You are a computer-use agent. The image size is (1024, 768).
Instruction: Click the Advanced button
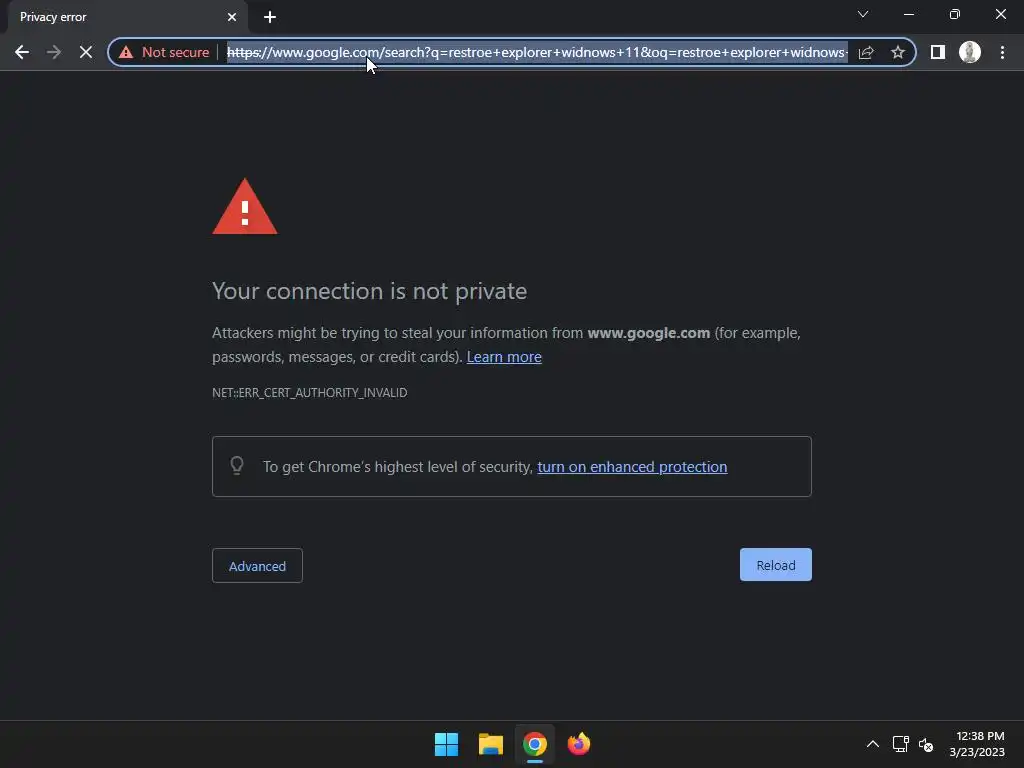[x=257, y=566]
